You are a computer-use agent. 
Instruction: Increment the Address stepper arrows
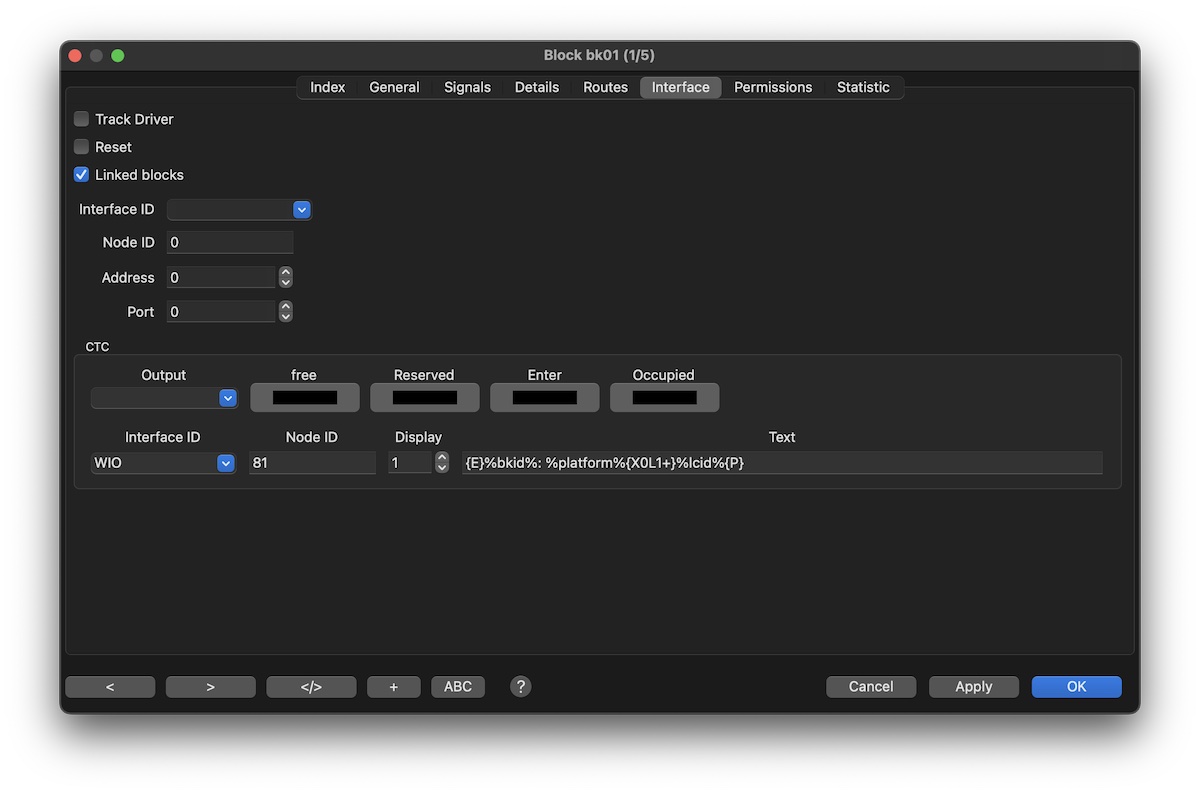(x=286, y=273)
